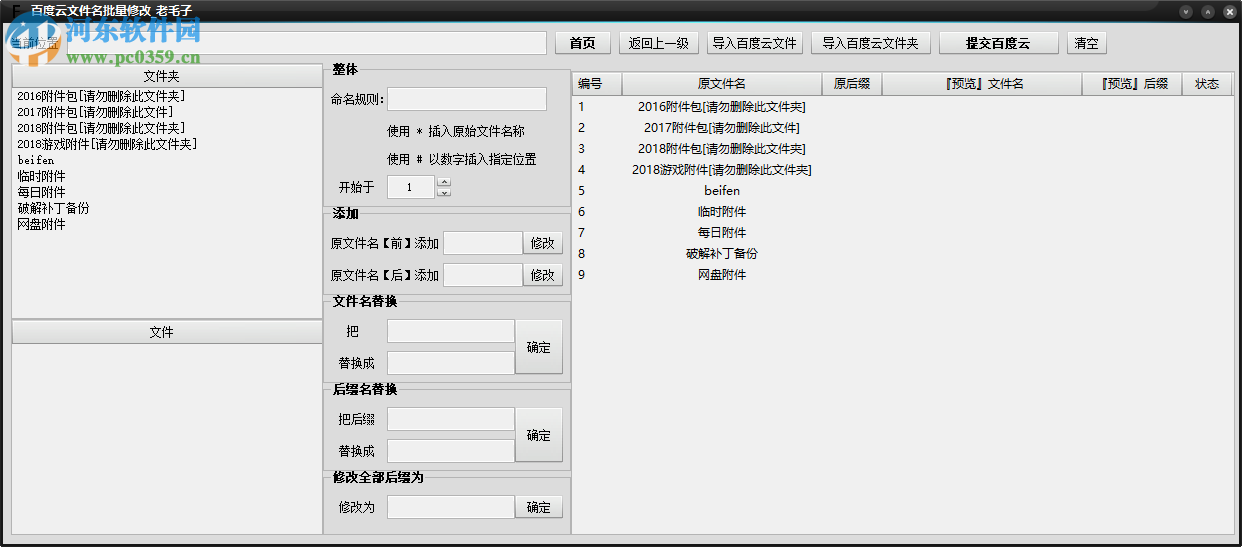
Task: Click 替换成 field under 后缀名替换
Action: 451,451
